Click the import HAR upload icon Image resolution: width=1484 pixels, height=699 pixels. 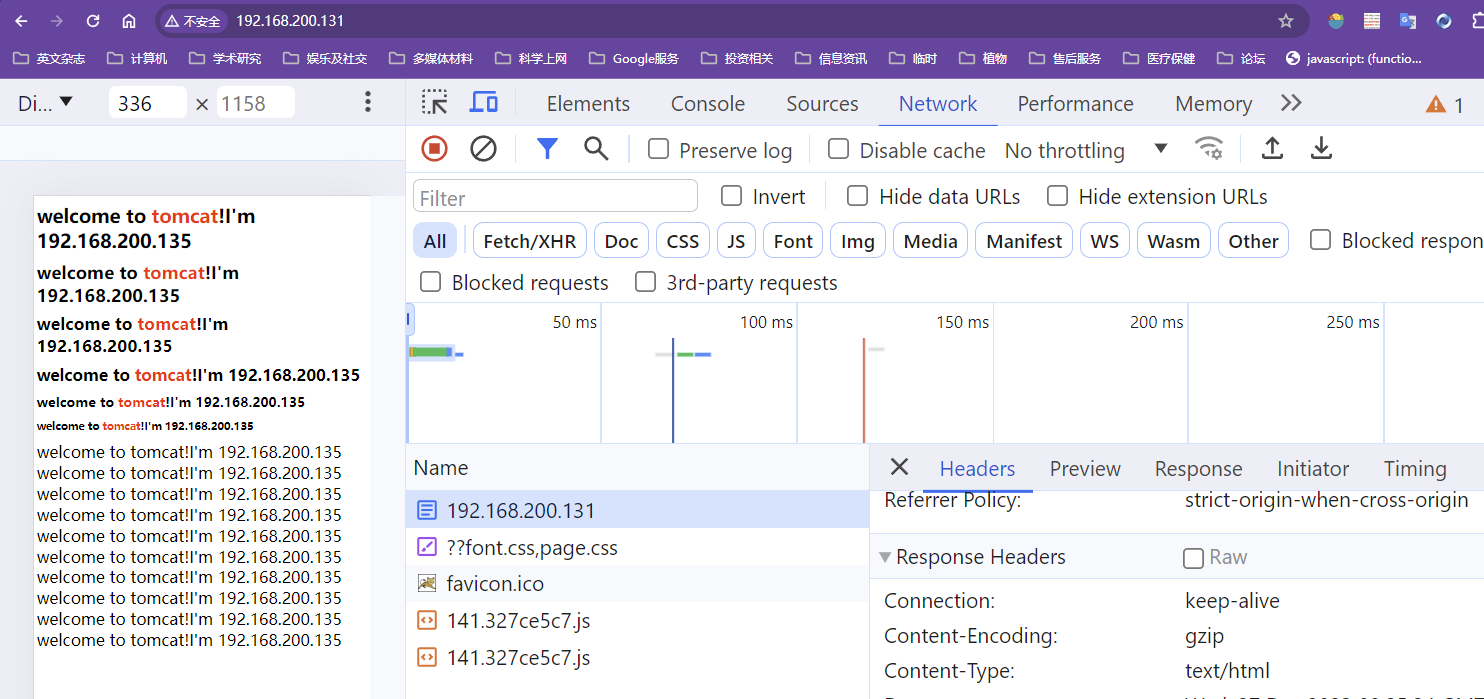pyautogui.click(x=1271, y=149)
